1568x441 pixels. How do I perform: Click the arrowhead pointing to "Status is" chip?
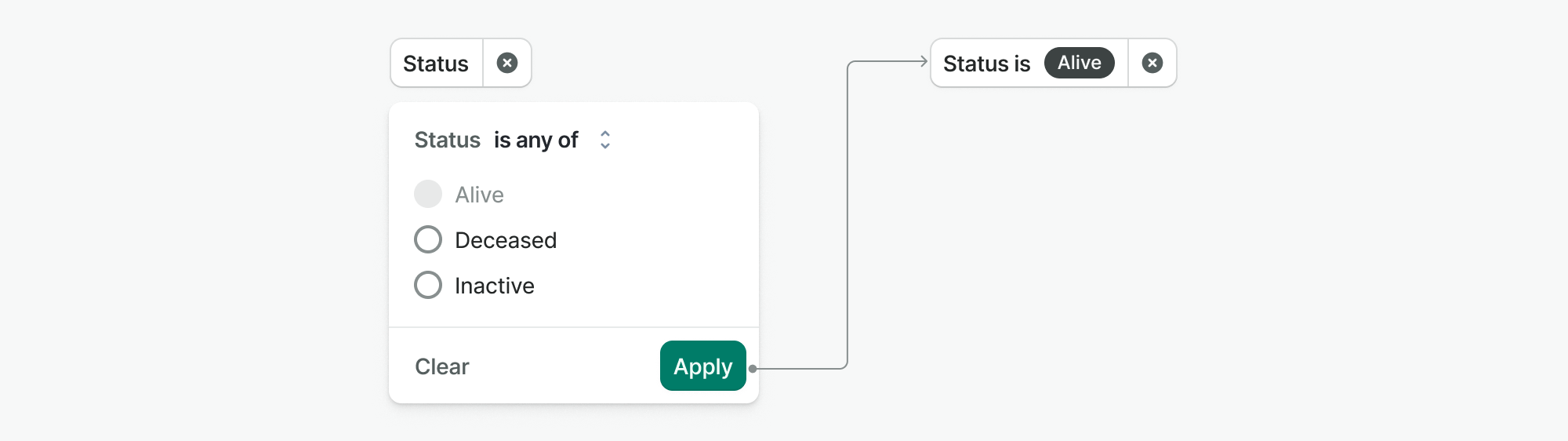(x=923, y=61)
